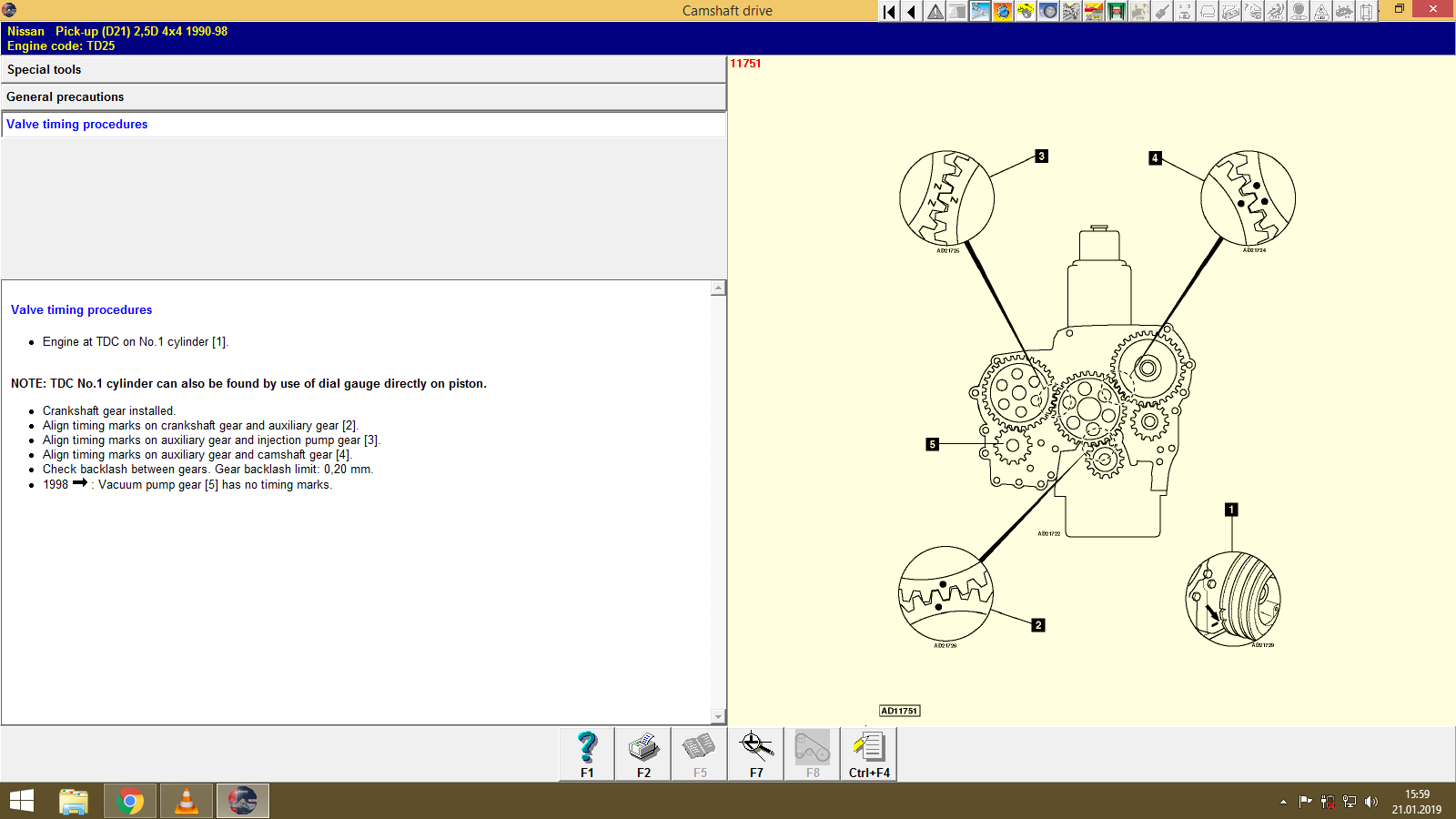Open the green vehicle lift toolbar icon

click(1116, 11)
